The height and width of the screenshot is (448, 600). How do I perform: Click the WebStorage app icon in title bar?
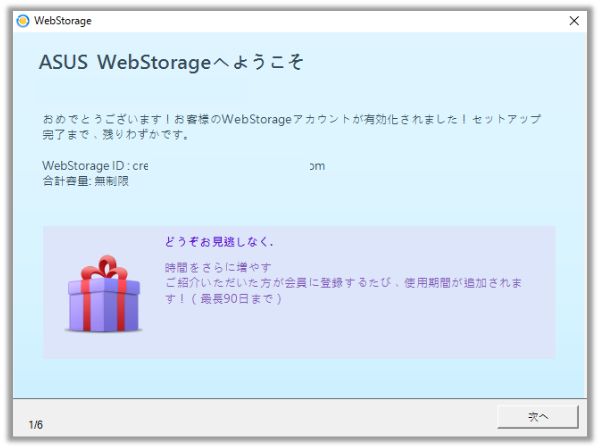[x=23, y=21]
